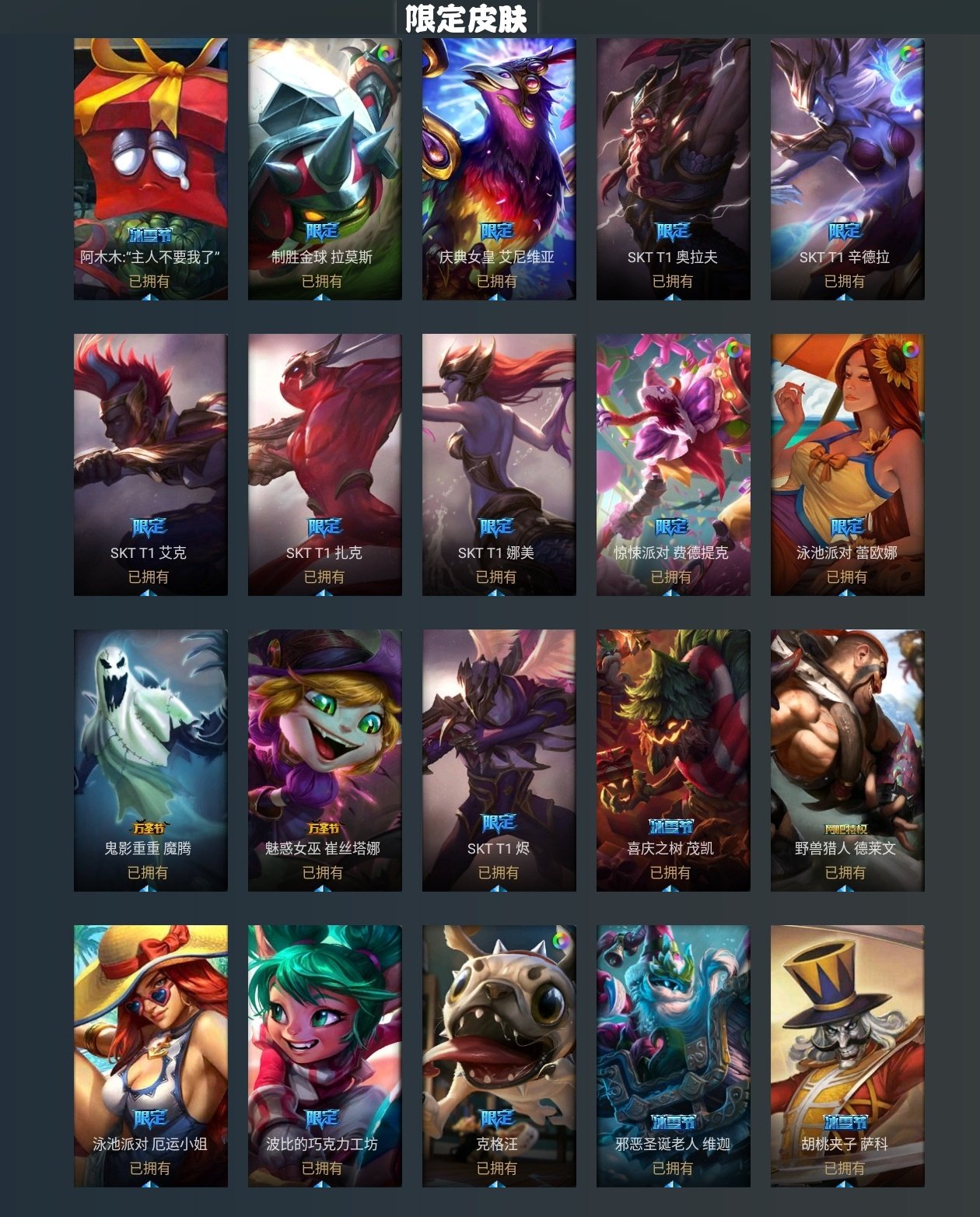Expand arrow below 阿木木 skin card
This screenshot has height=1217, width=980.
pos(150,297)
